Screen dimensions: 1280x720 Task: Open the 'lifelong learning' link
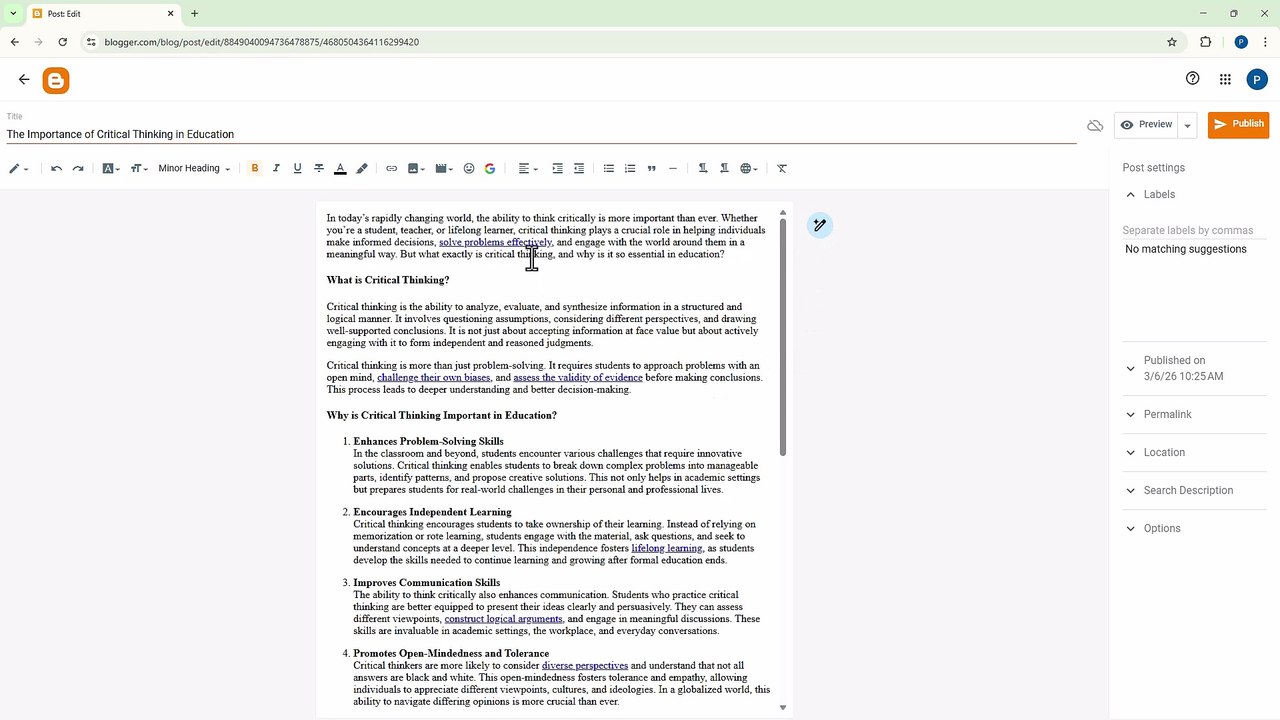click(x=666, y=548)
